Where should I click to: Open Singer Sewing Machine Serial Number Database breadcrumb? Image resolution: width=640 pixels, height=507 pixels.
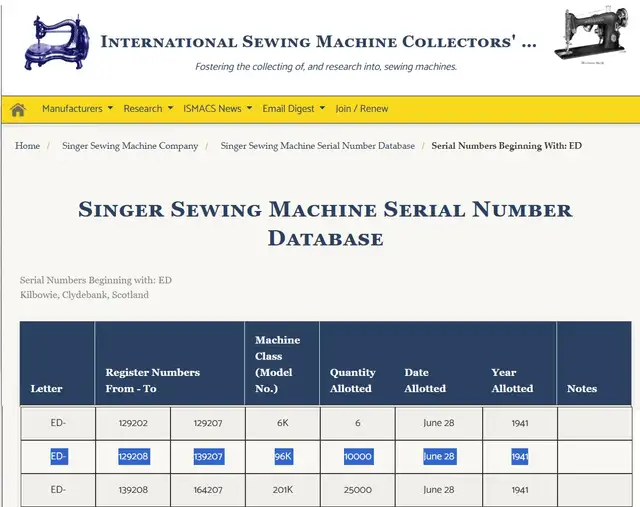318,146
